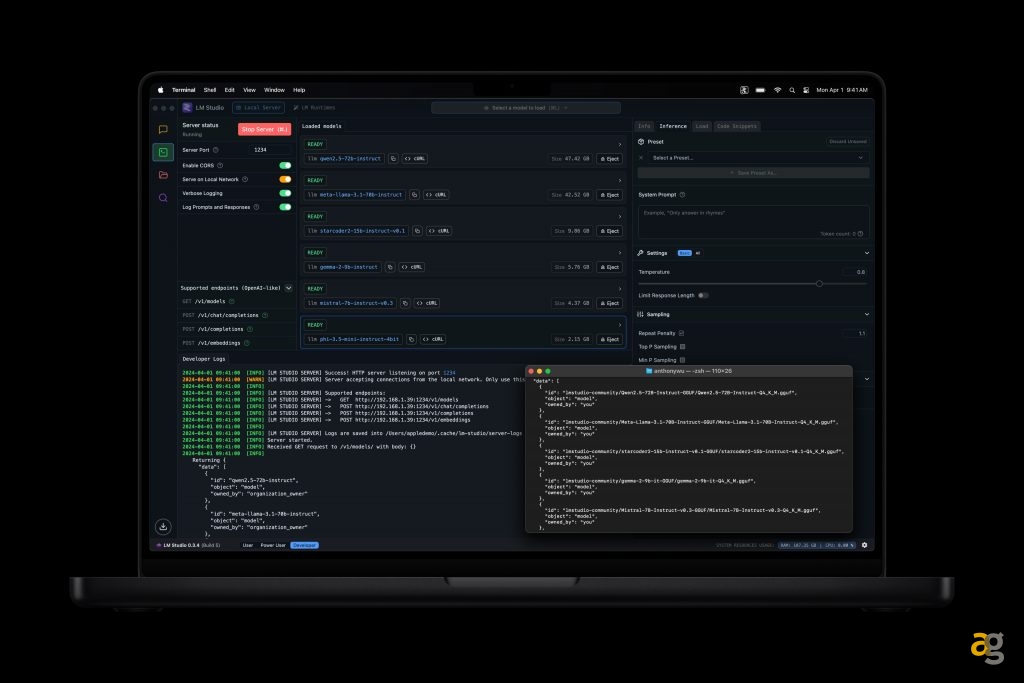Open the settings gear in the status bar
The width and height of the screenshot is (1024, 683).
point(864,545)
